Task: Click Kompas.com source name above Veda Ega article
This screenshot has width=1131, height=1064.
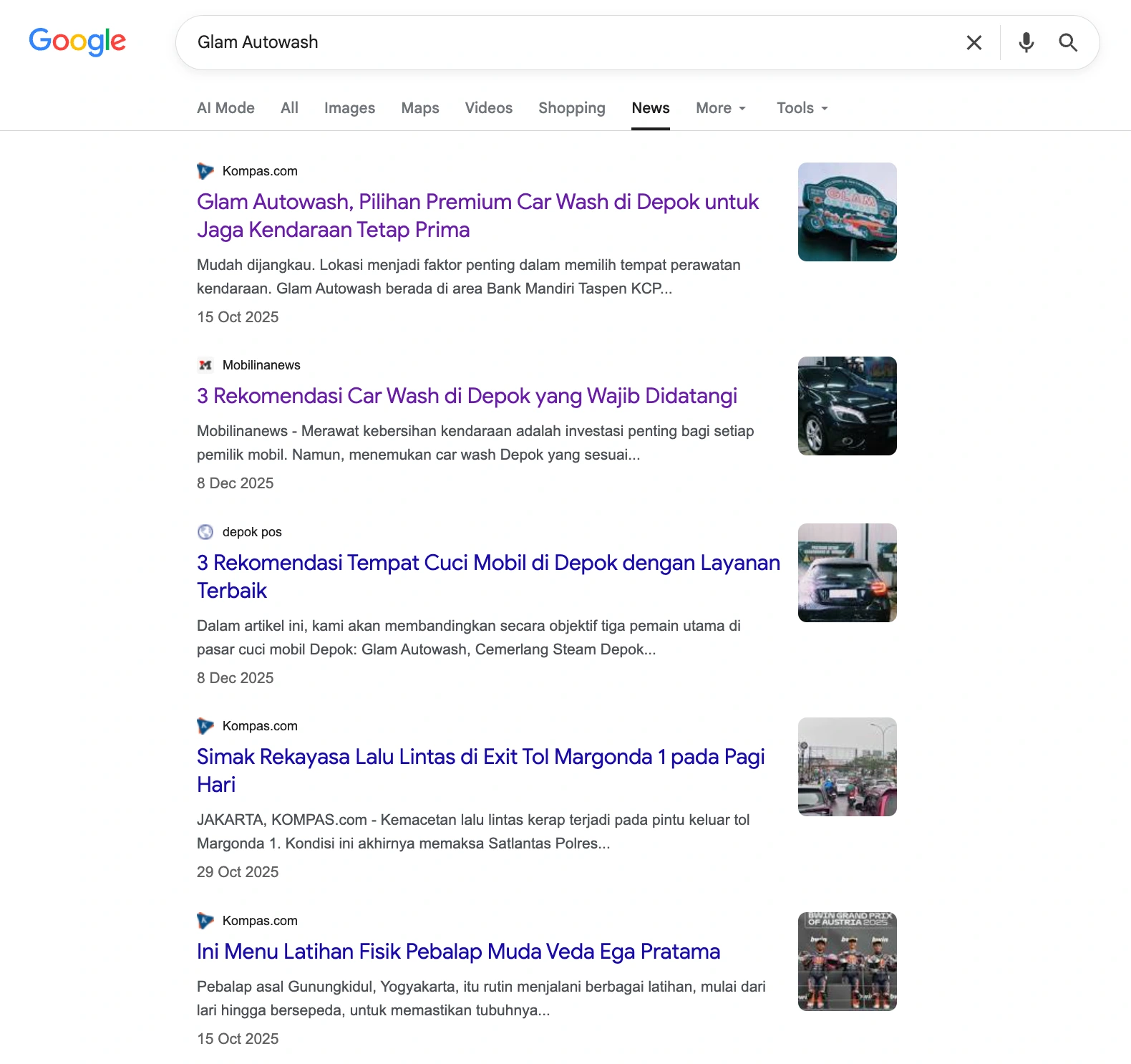Action: click(x=260, y=921)
